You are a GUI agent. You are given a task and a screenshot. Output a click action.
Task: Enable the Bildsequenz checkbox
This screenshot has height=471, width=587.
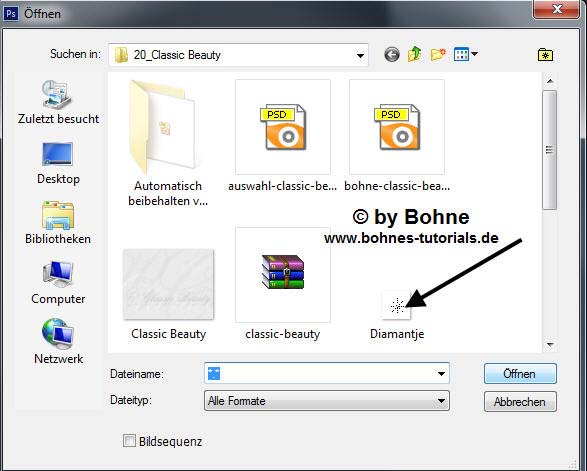click(129, 441)
